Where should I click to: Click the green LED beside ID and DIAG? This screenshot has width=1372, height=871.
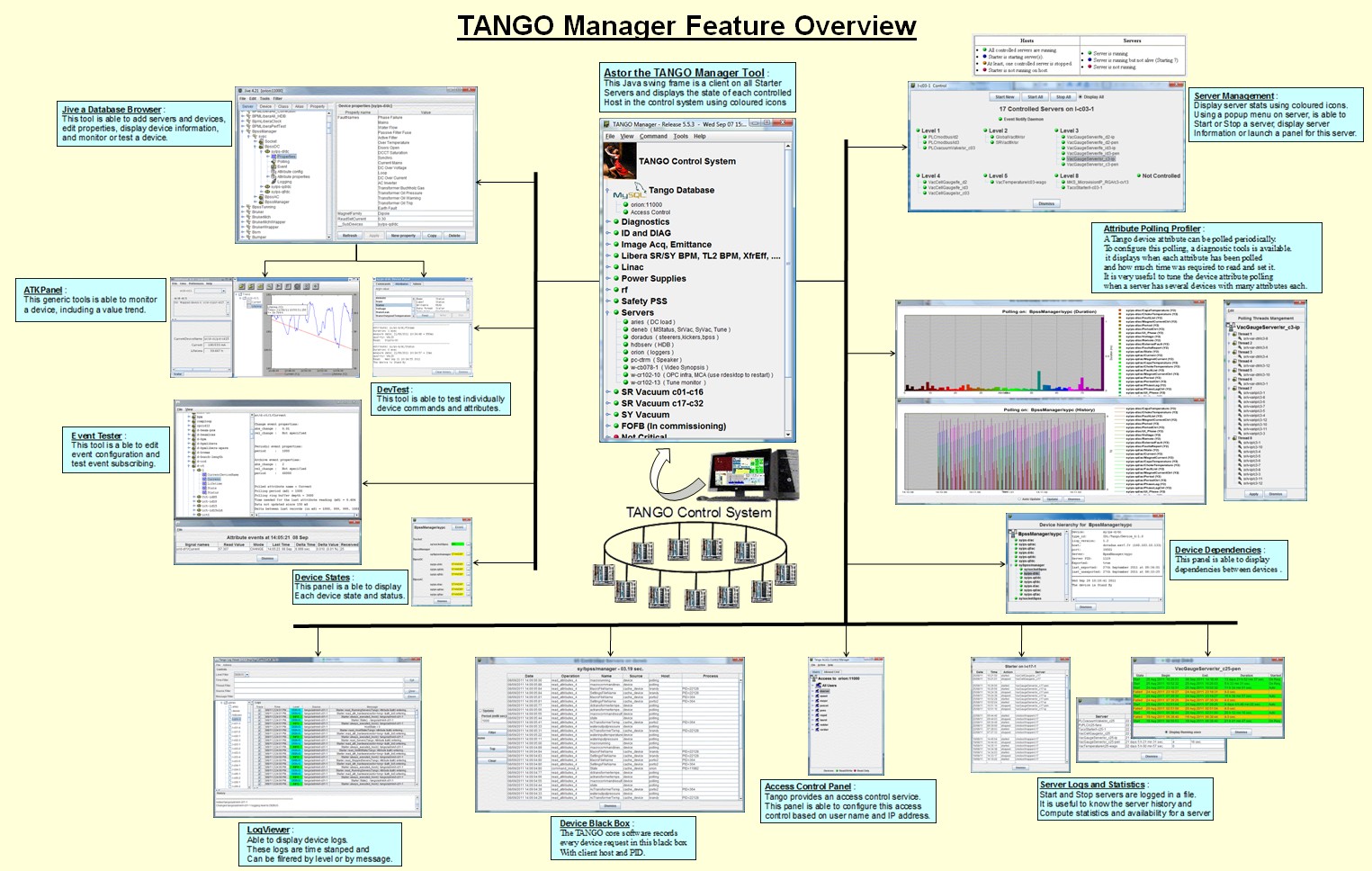pyautogui.click(x=616, y=233)
